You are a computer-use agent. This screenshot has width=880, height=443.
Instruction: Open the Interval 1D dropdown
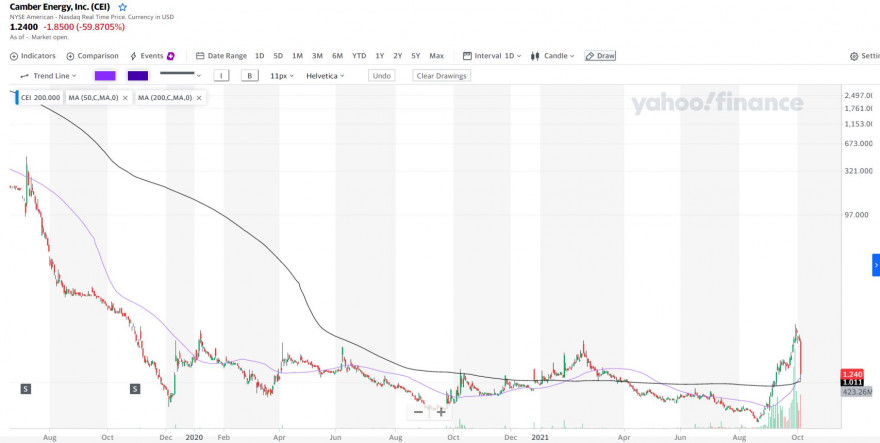pos(492,56)
